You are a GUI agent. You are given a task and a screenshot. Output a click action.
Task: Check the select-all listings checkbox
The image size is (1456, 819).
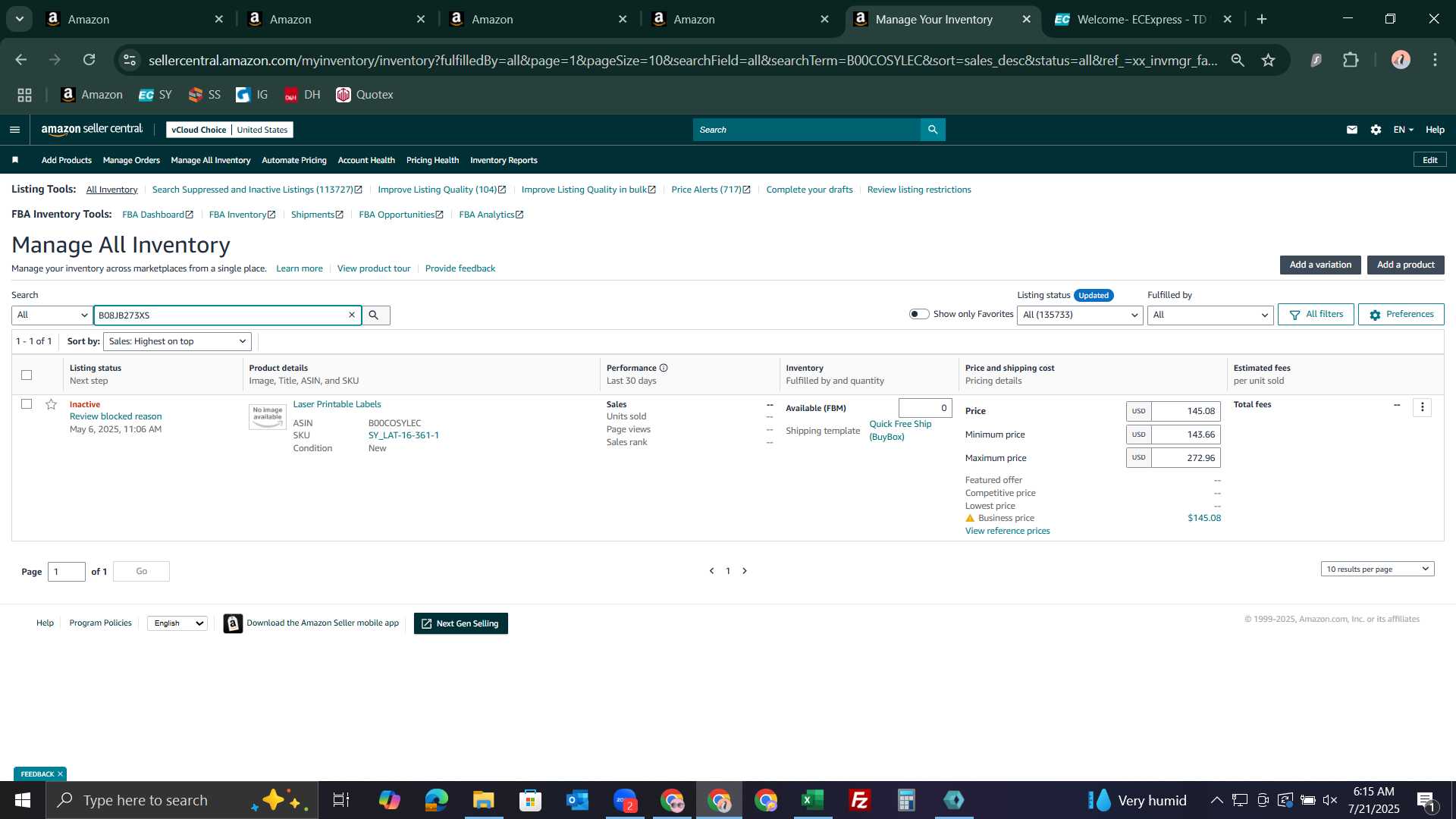coord(27,375)
